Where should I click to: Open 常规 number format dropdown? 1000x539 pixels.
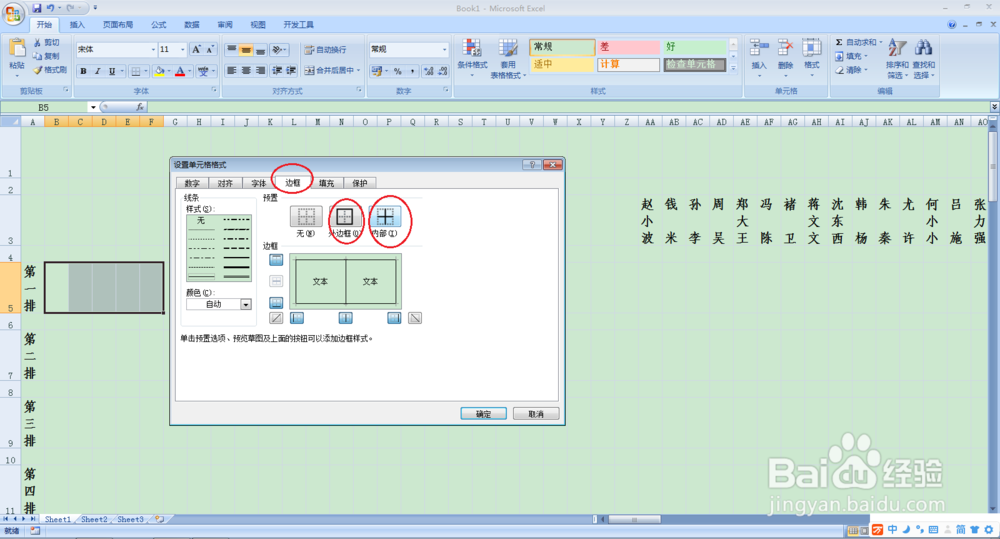point(445,50)
